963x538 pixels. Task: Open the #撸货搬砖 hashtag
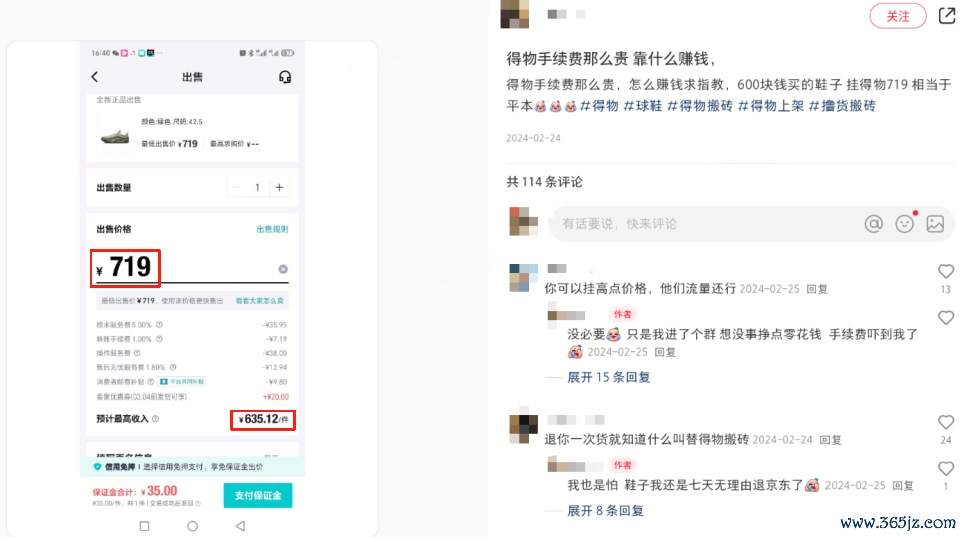click(x=841, y=106)
